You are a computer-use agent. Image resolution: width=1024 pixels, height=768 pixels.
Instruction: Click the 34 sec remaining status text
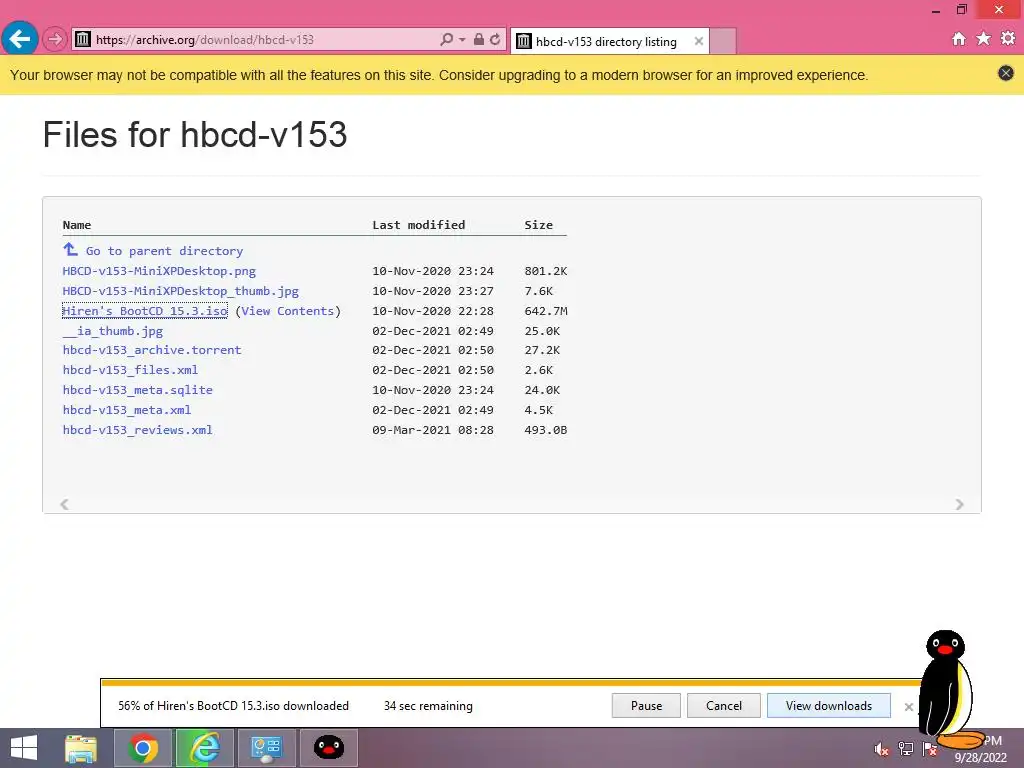428,706
